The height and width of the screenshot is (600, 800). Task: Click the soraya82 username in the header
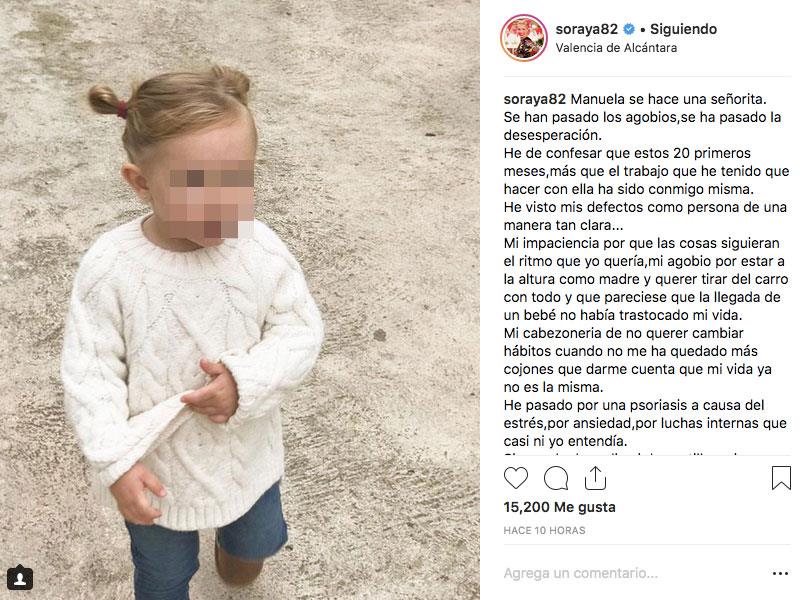click(586, 29)
